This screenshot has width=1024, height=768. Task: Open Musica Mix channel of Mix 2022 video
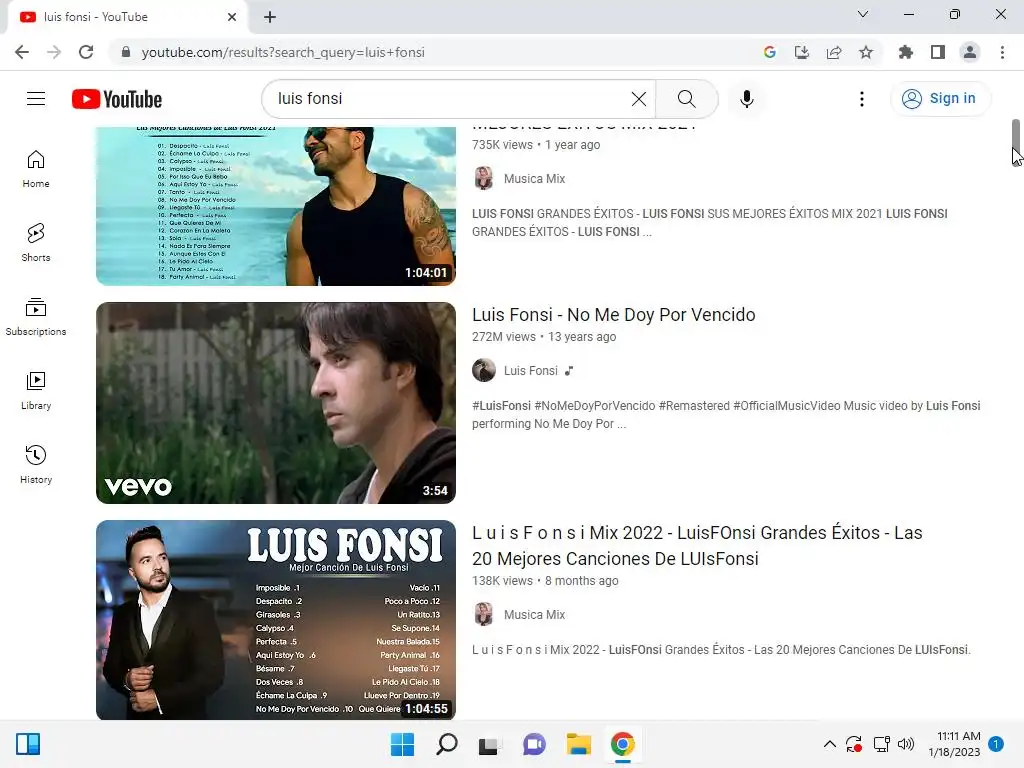click(534, 615)
